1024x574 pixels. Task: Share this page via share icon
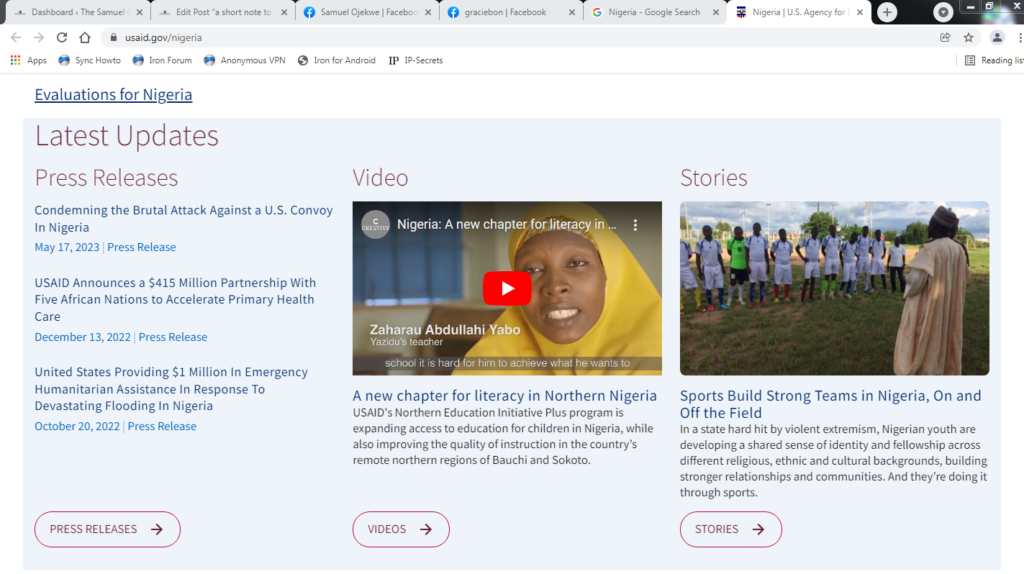(x=945, y=38)
